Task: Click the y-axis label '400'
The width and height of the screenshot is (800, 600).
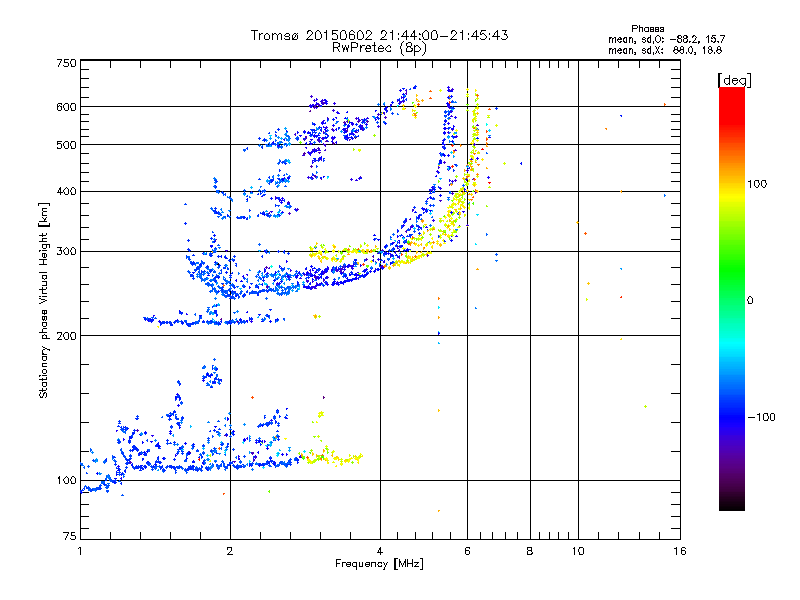Action: pos(66,192)
